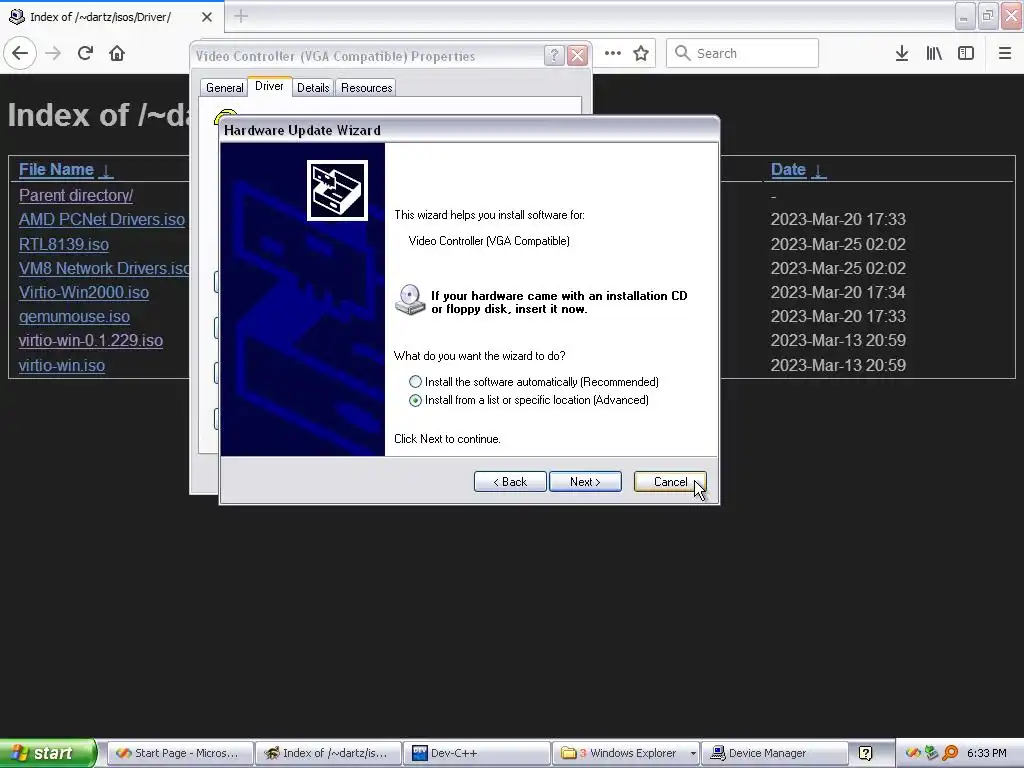Click the browser forward arrow
This screenshot has height=768, width=1024.
click(53, 53)
